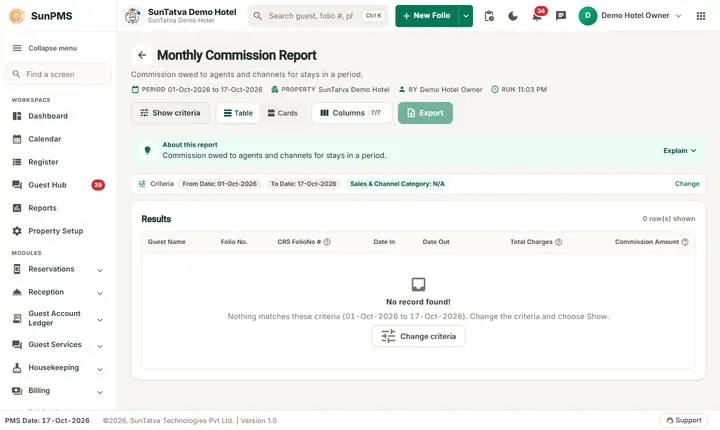Screen dimensions: 720x430
Task: Click the Change link in criteria bar
Action: (687, 184)
